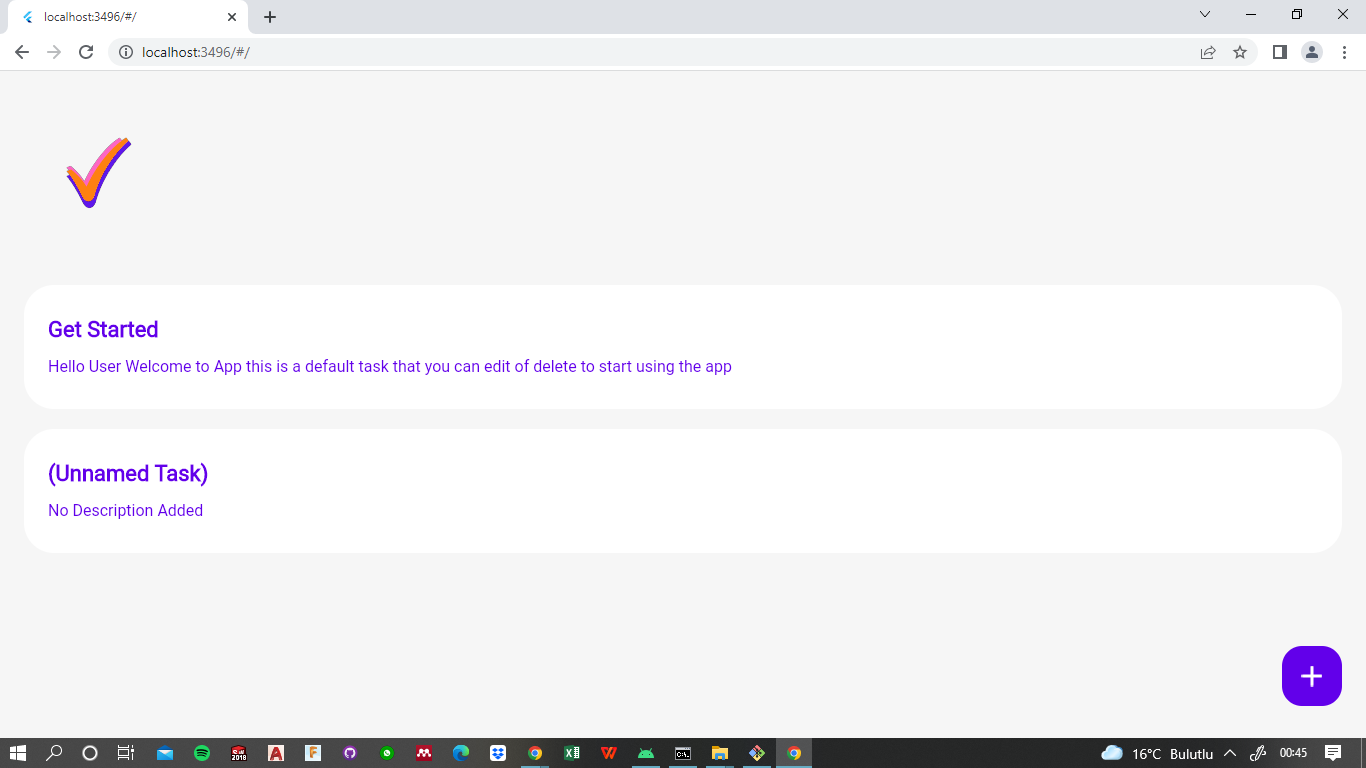Open Windows taskbar search

click(54, 753)
